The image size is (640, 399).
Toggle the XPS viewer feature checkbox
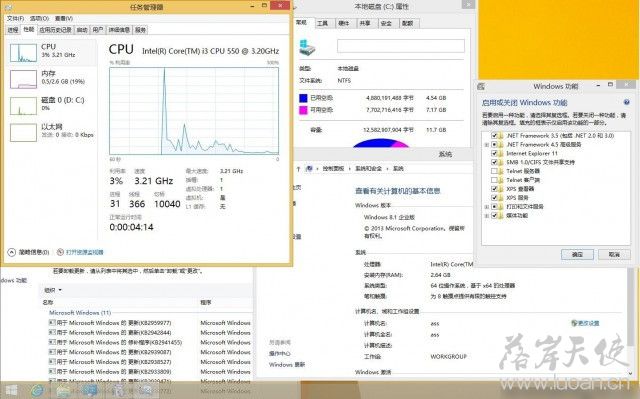coord(494,189)
